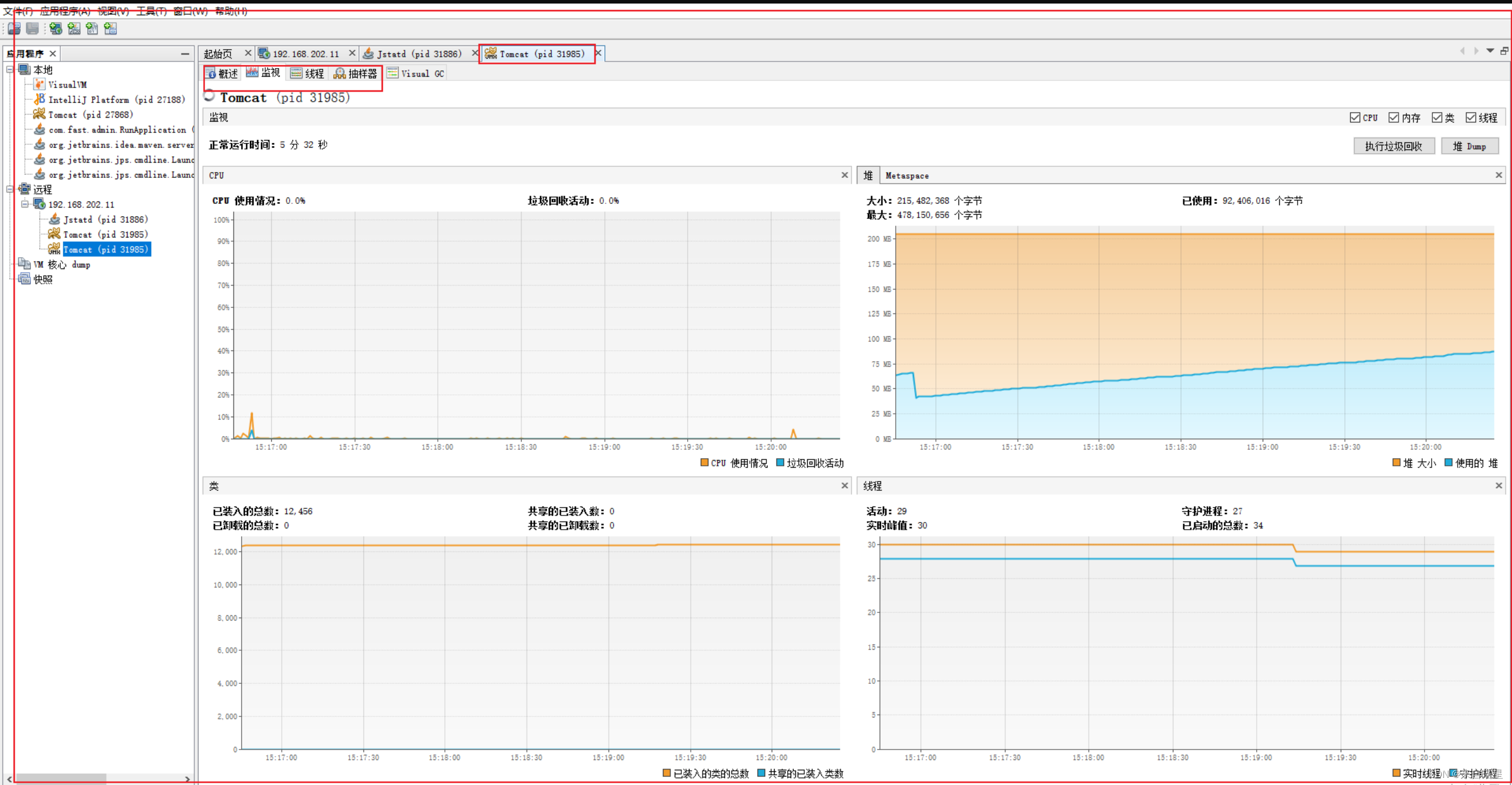Image resolution: width=1512 pixels, height=785 pixels.
Task: Switch to the 抽样器 sampler tab
Action: click(356, 73)
